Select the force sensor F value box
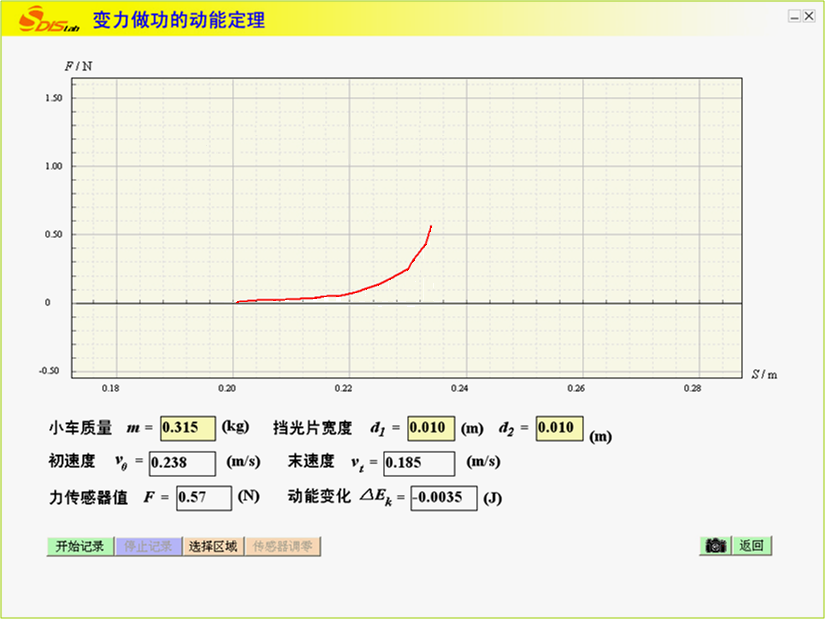Viewport: 825px width, 619px height. [x=203, y=497]
